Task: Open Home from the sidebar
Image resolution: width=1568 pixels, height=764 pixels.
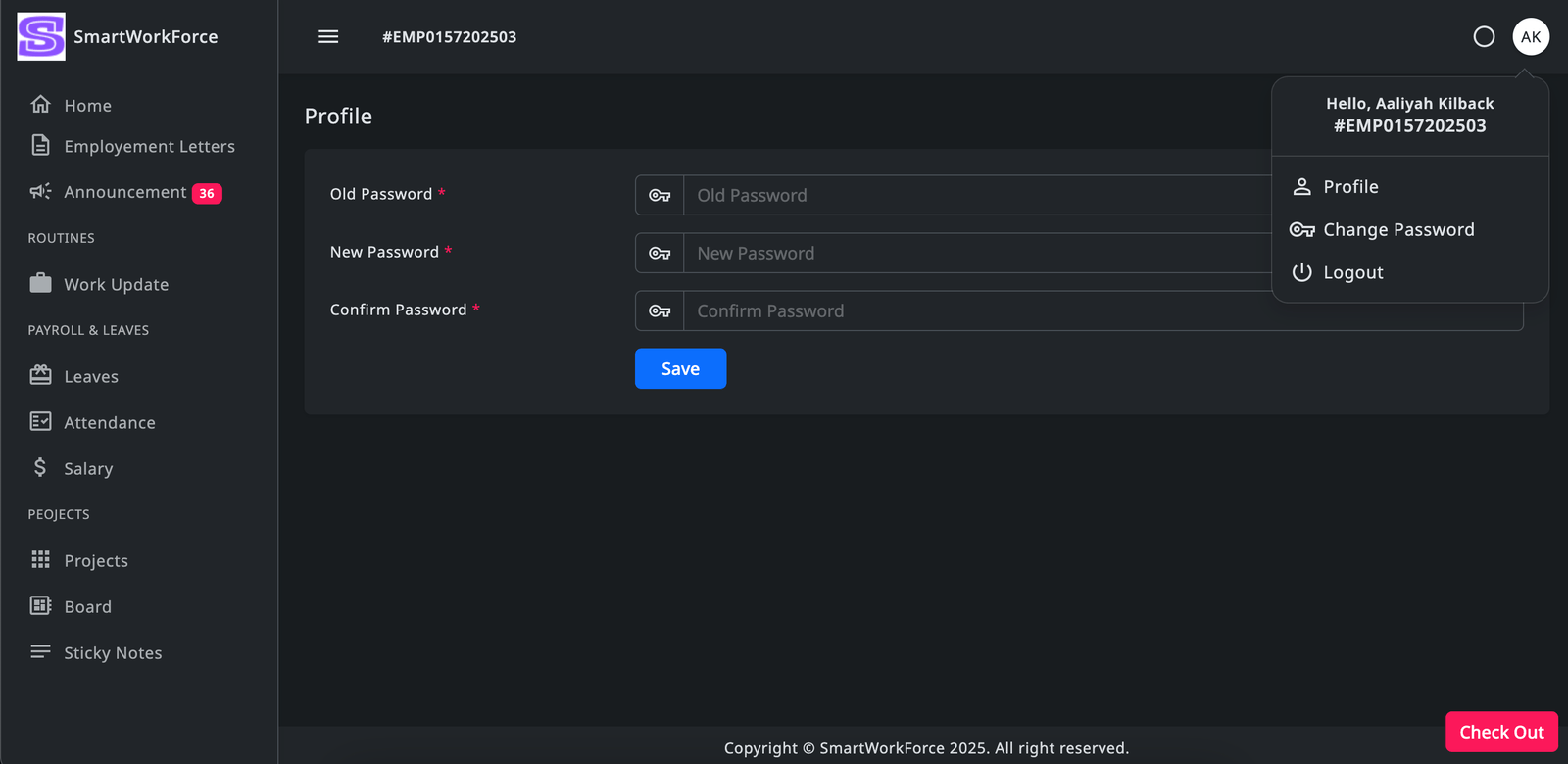Action: coord(87,106)
